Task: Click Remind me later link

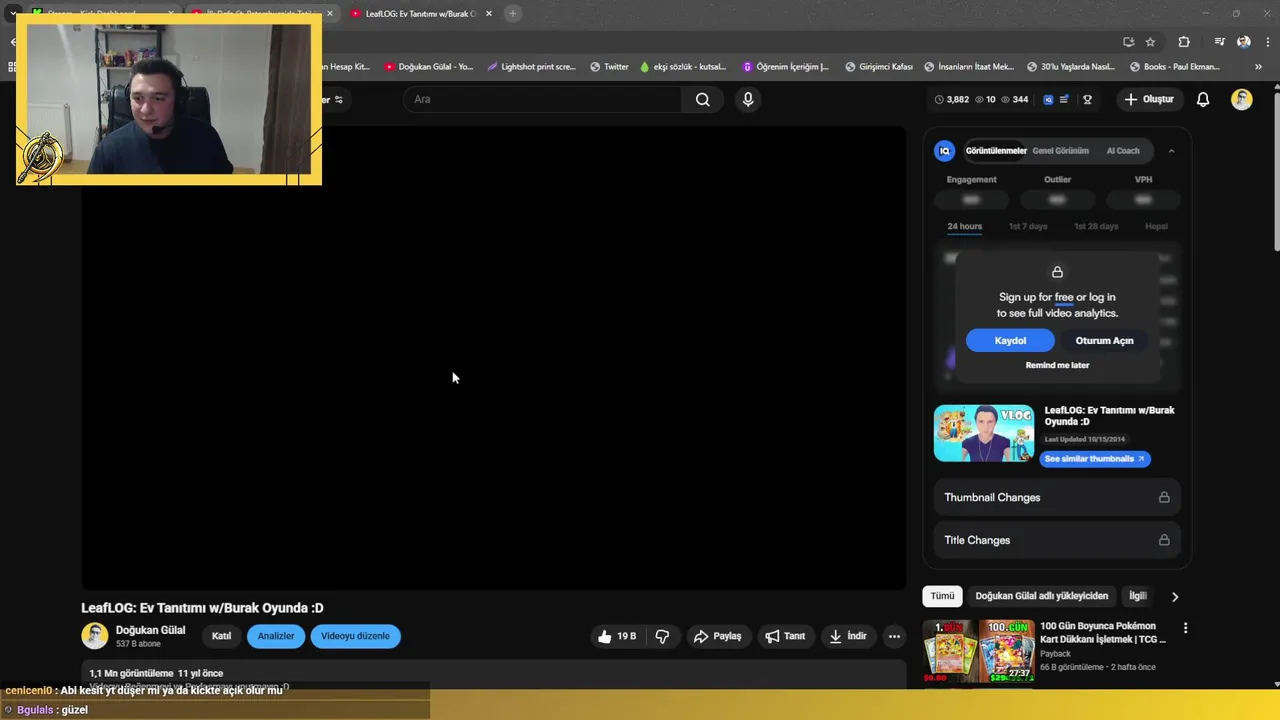Action: pos(1057,365)
